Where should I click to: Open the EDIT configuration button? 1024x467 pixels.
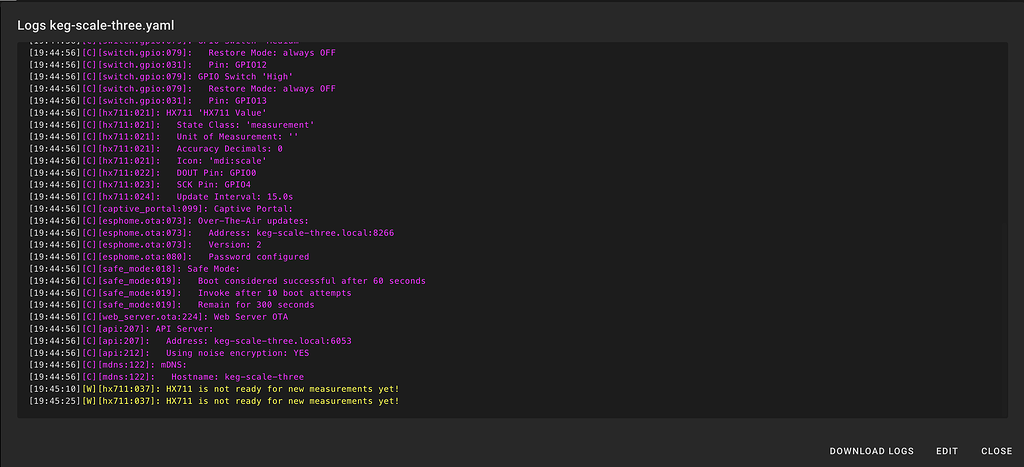pyautogui.click(x=946, y=451)
